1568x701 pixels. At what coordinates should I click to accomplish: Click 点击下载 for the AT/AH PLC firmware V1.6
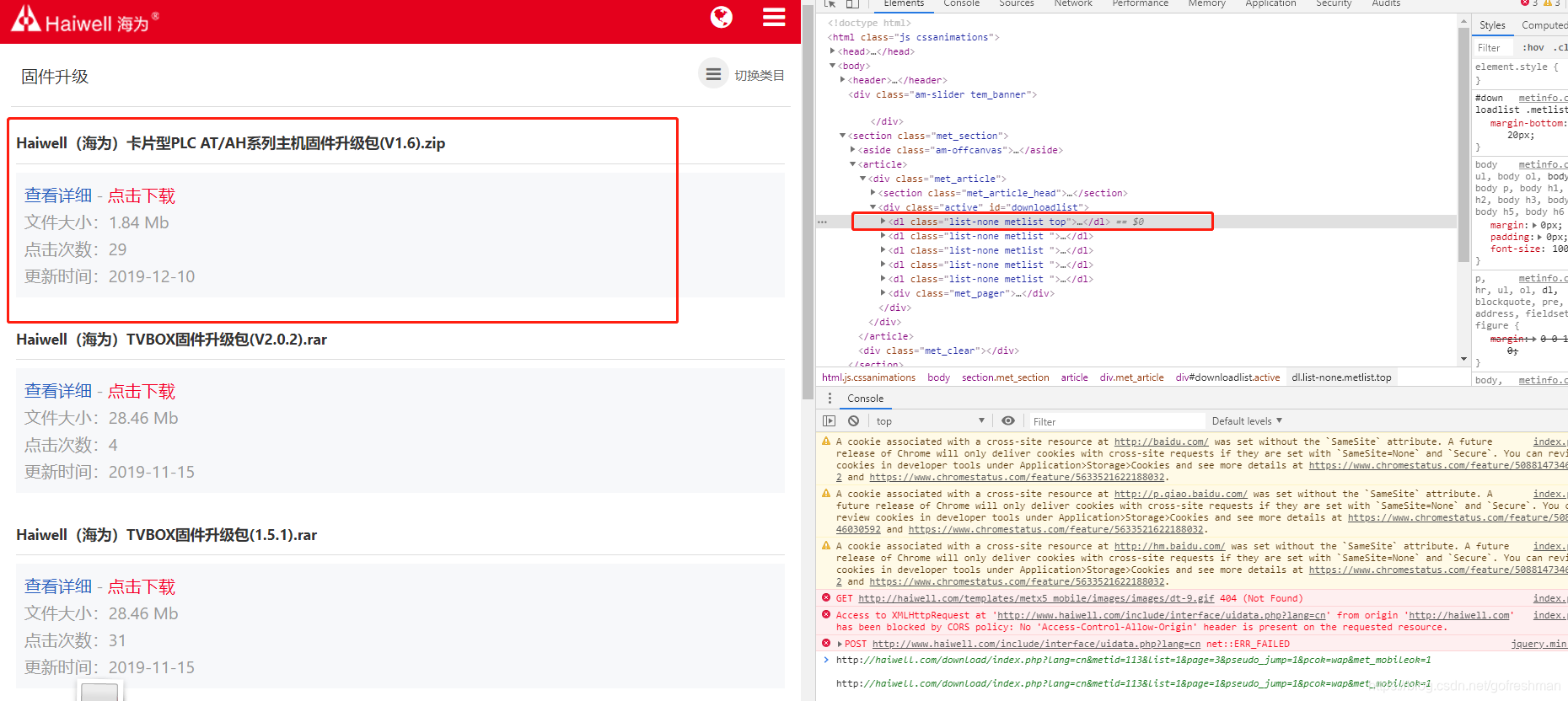pos(142,195)
